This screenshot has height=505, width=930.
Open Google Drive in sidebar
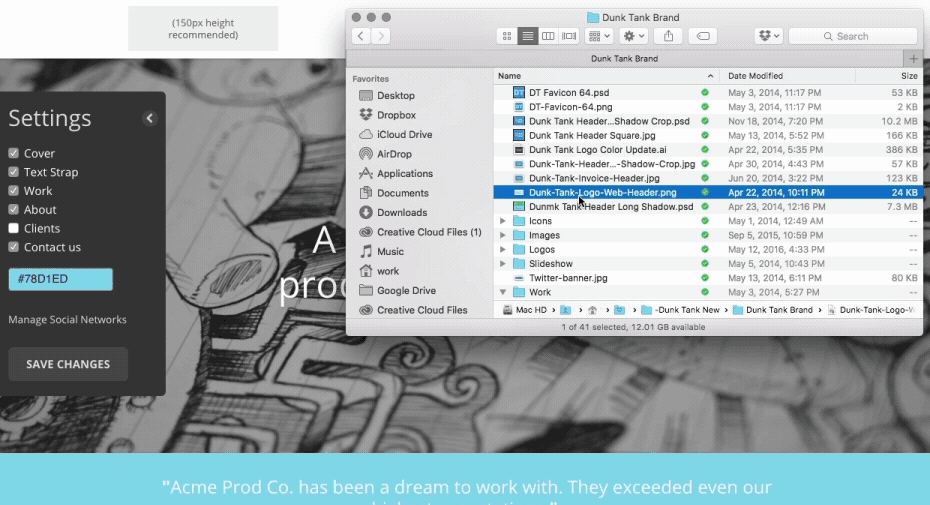click(x=406, y=291)
